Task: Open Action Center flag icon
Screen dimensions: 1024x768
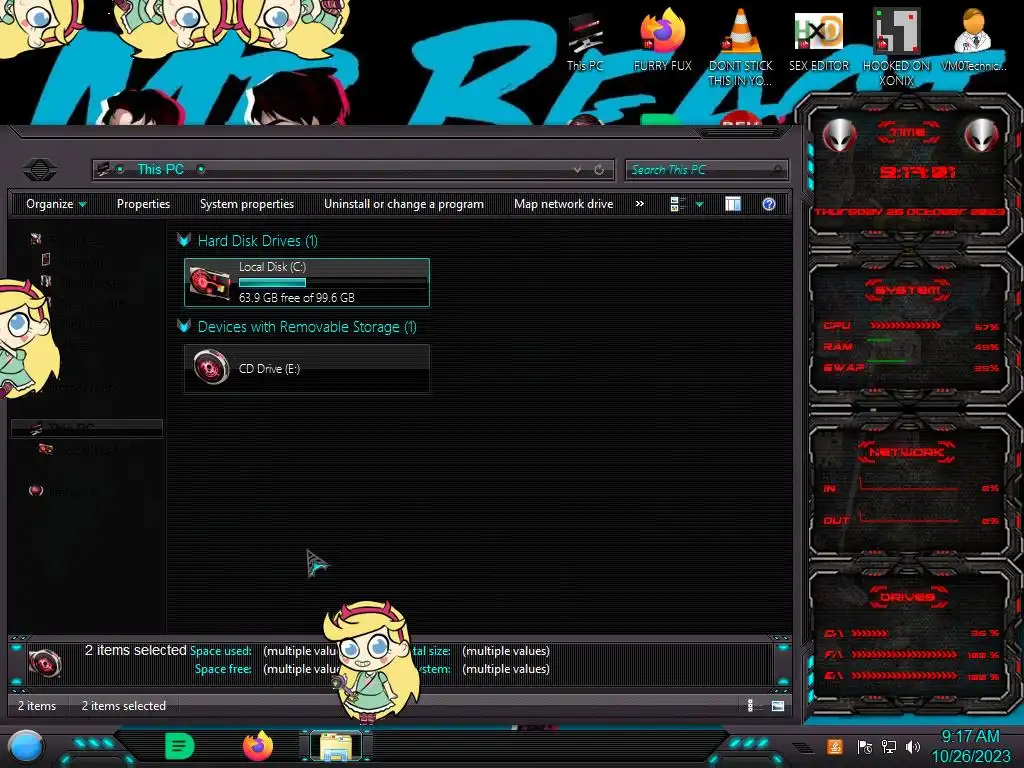Action: click(x=865, y=746)
